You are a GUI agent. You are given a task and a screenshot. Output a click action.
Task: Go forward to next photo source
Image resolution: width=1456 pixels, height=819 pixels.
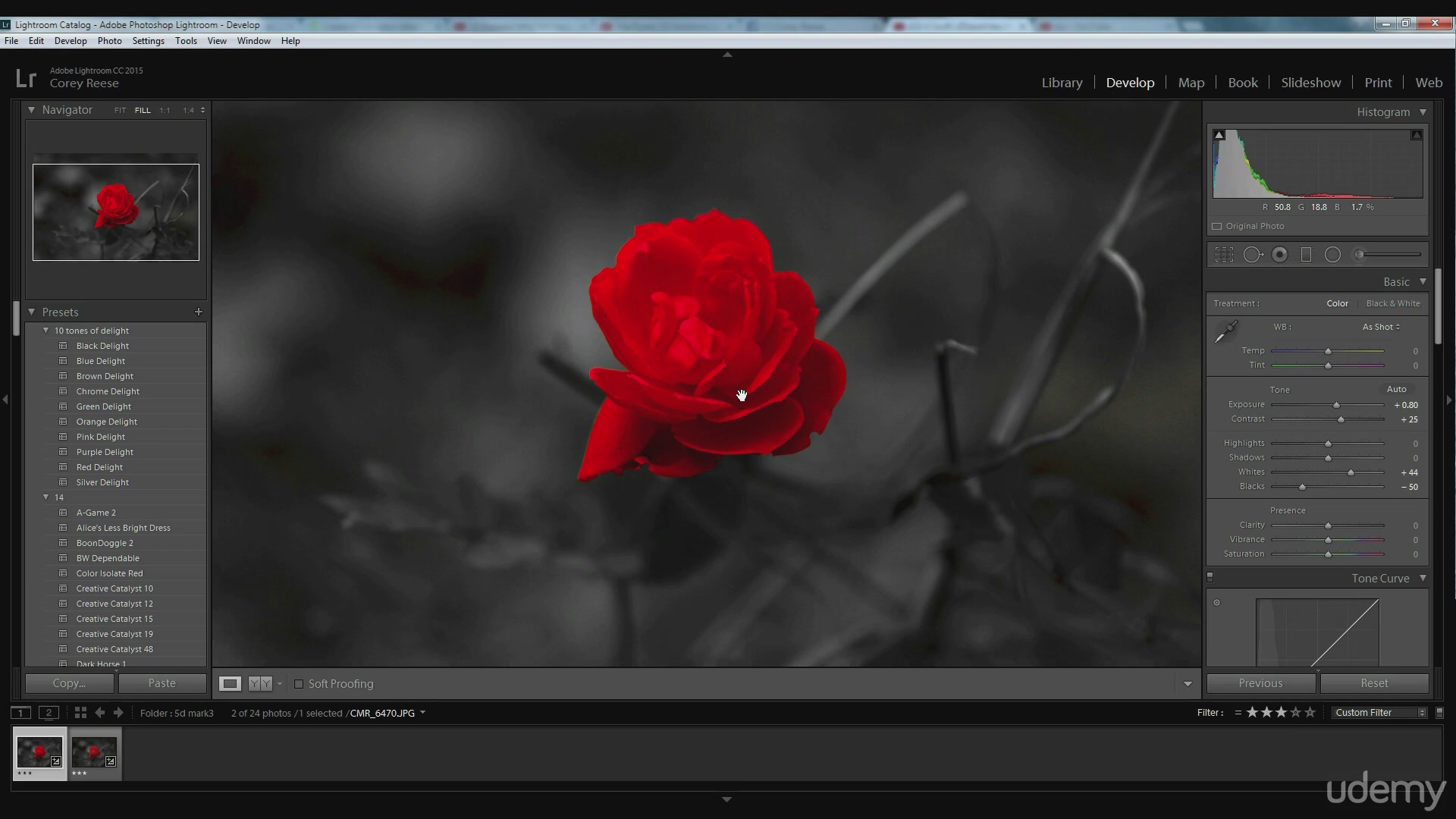click(x=118, y=713)
